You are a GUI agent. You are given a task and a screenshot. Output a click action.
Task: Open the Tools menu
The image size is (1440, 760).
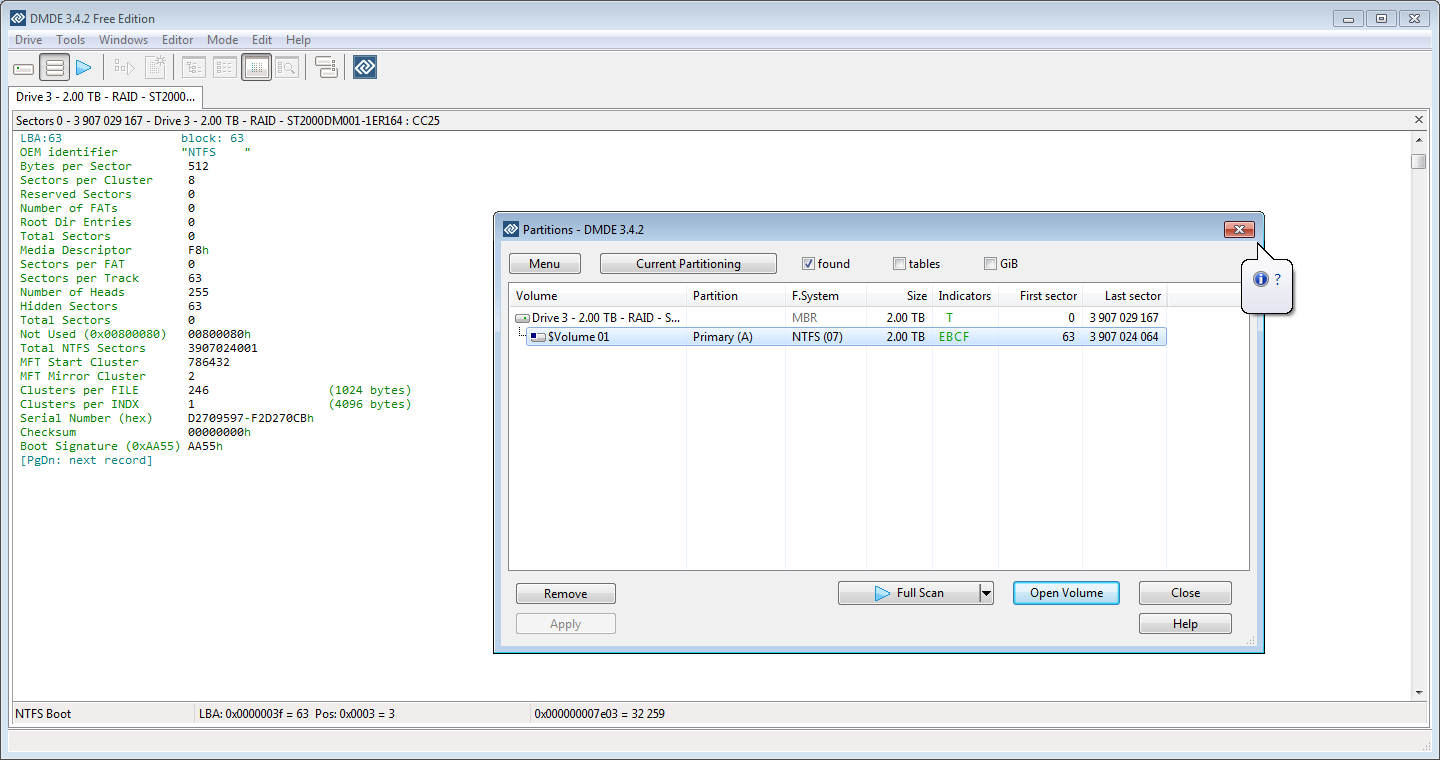click(x=70, y=40)
